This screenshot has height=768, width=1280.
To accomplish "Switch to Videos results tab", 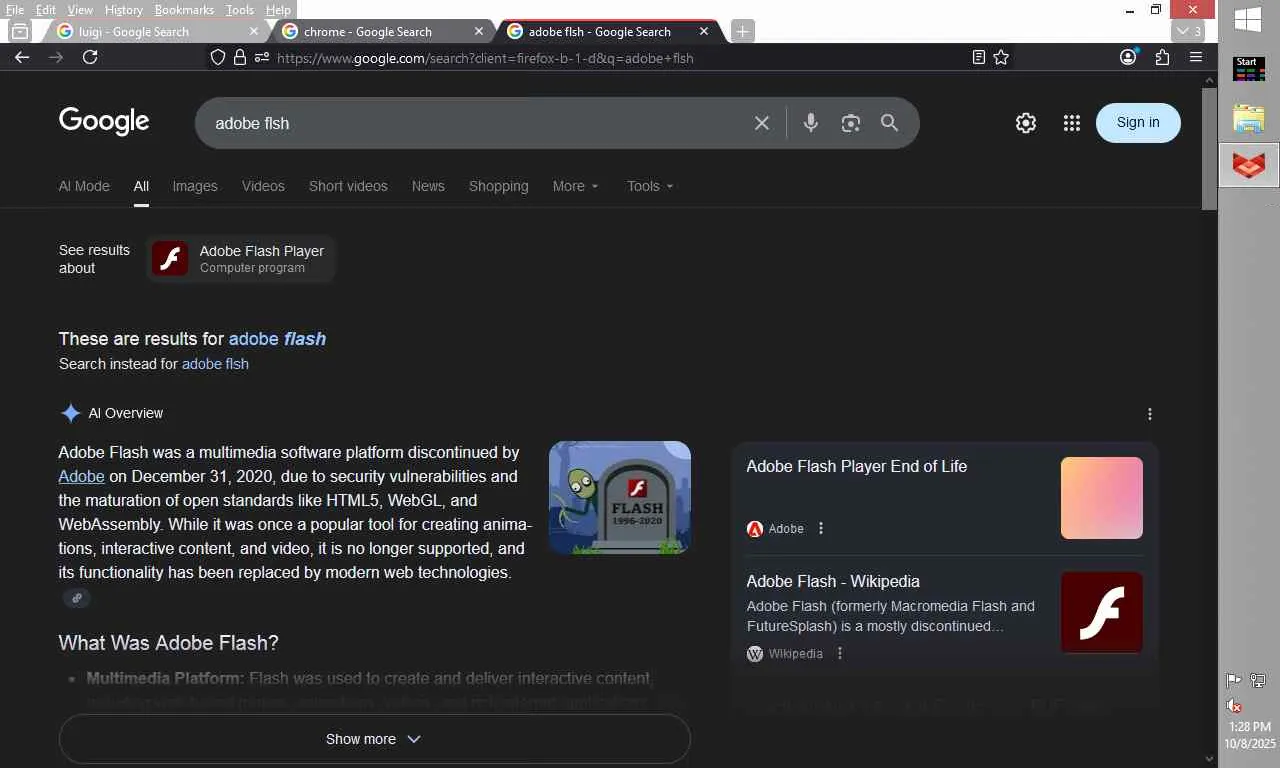I will coord(263,186).
